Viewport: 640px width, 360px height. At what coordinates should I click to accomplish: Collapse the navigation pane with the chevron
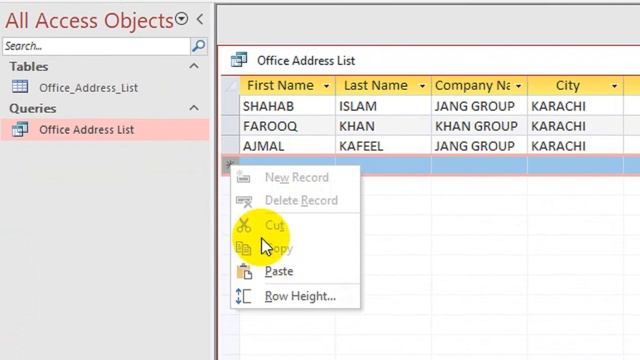pyautogui.click(x=200, y=19)
